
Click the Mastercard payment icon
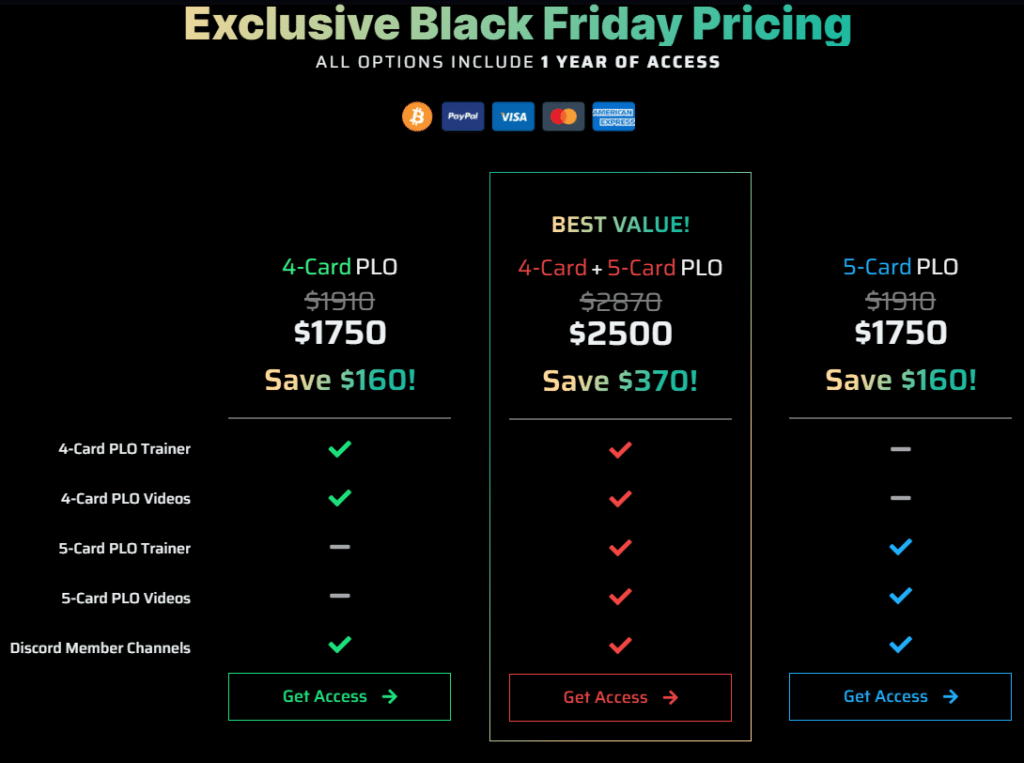(563, 117)
